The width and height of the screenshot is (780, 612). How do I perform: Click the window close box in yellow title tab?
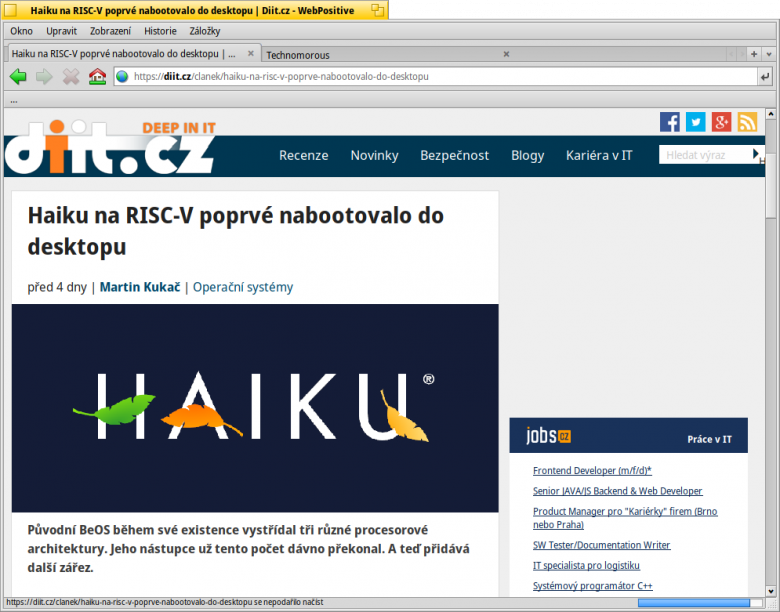(10, 10)
